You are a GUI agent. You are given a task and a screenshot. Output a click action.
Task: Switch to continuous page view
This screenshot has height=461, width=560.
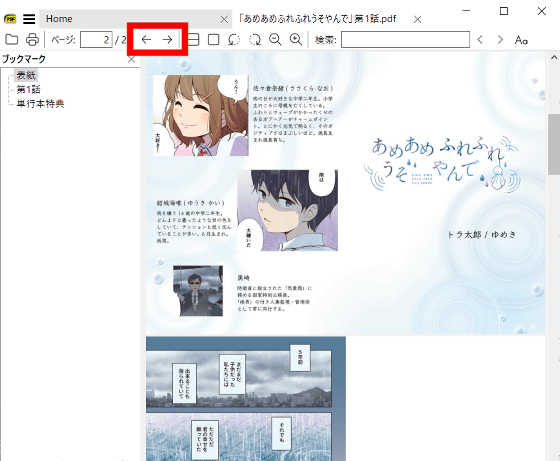pyautogui.click(x=193, y=39)
